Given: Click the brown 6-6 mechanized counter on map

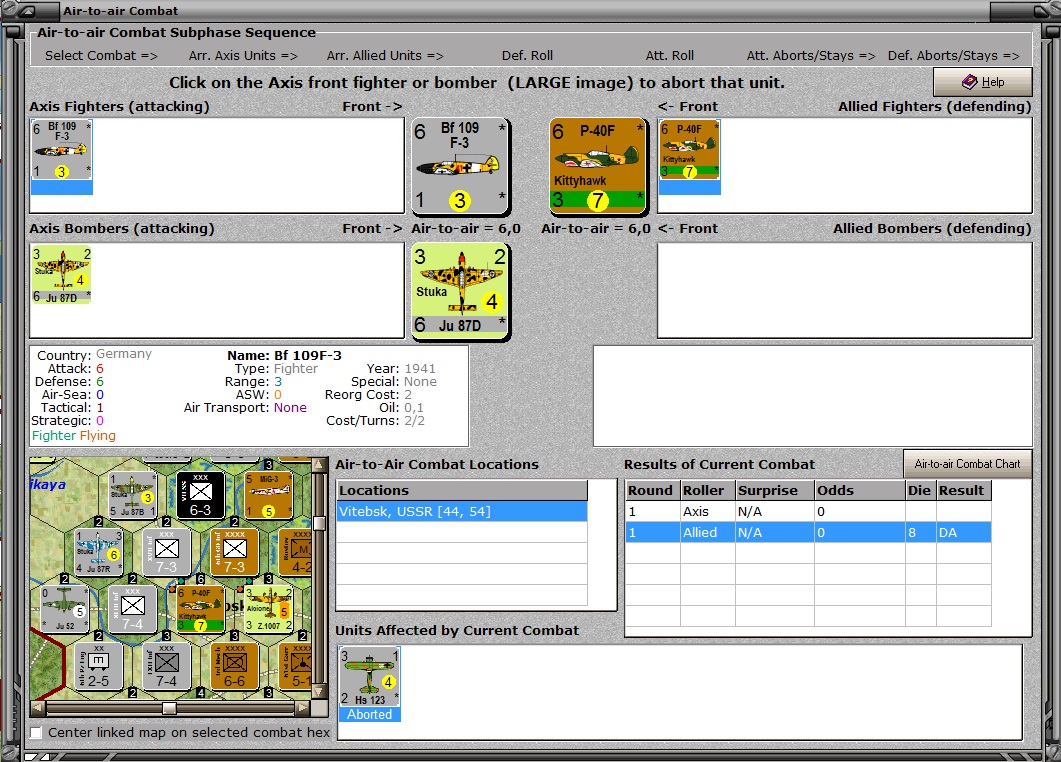Looking at the screenshot, I should click(x=234, y=666).
